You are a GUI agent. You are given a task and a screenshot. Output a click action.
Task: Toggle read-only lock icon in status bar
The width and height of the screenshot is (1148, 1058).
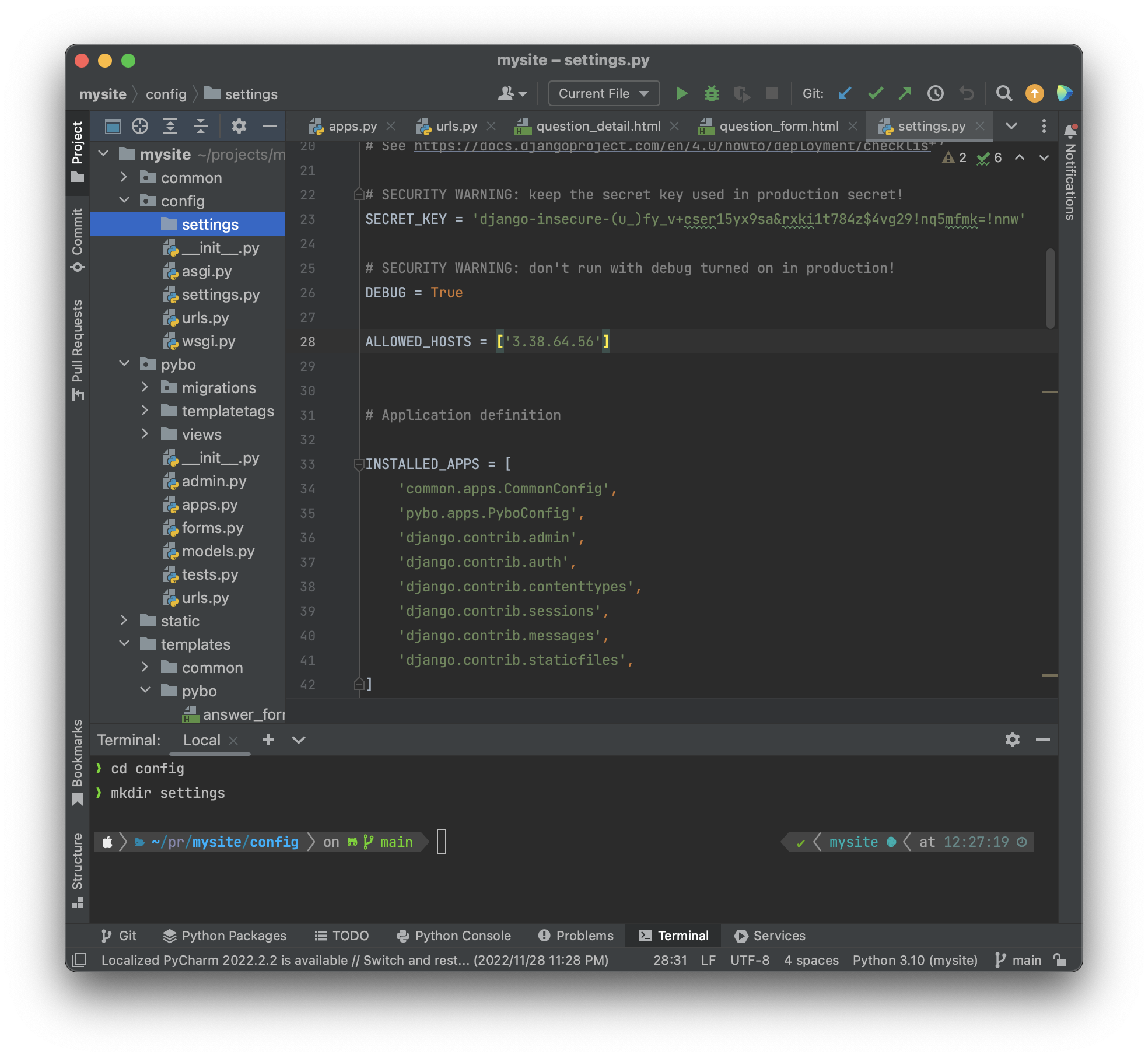click(x=1060, y=959)
